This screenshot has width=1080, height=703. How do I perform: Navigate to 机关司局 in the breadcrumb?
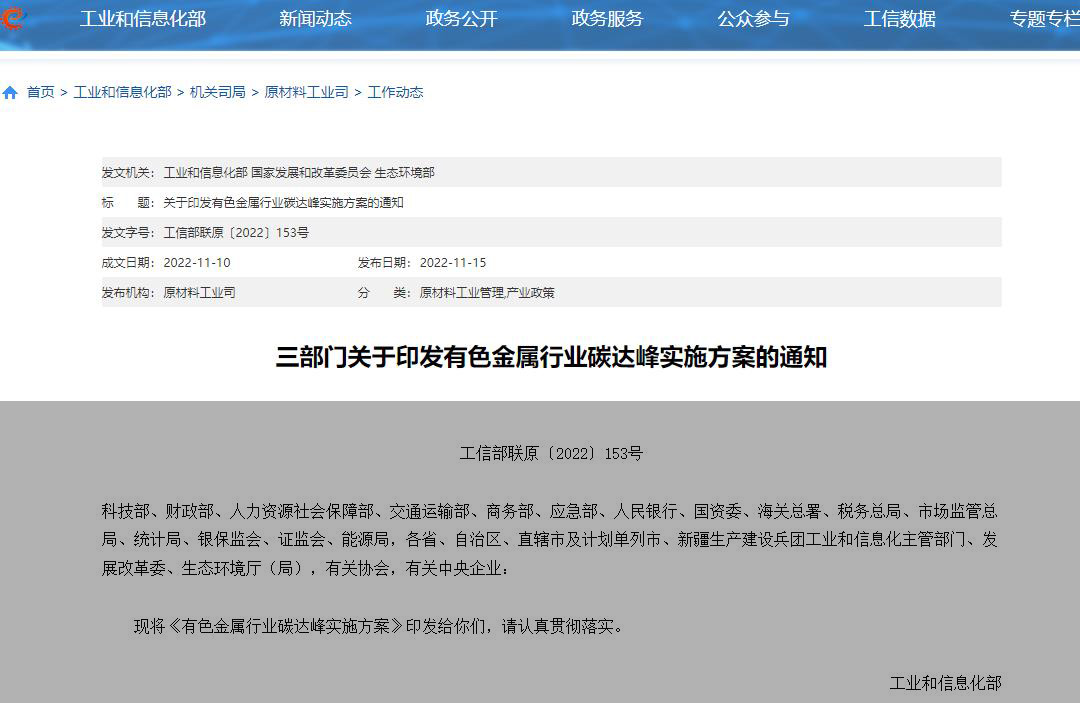(217, 92)
